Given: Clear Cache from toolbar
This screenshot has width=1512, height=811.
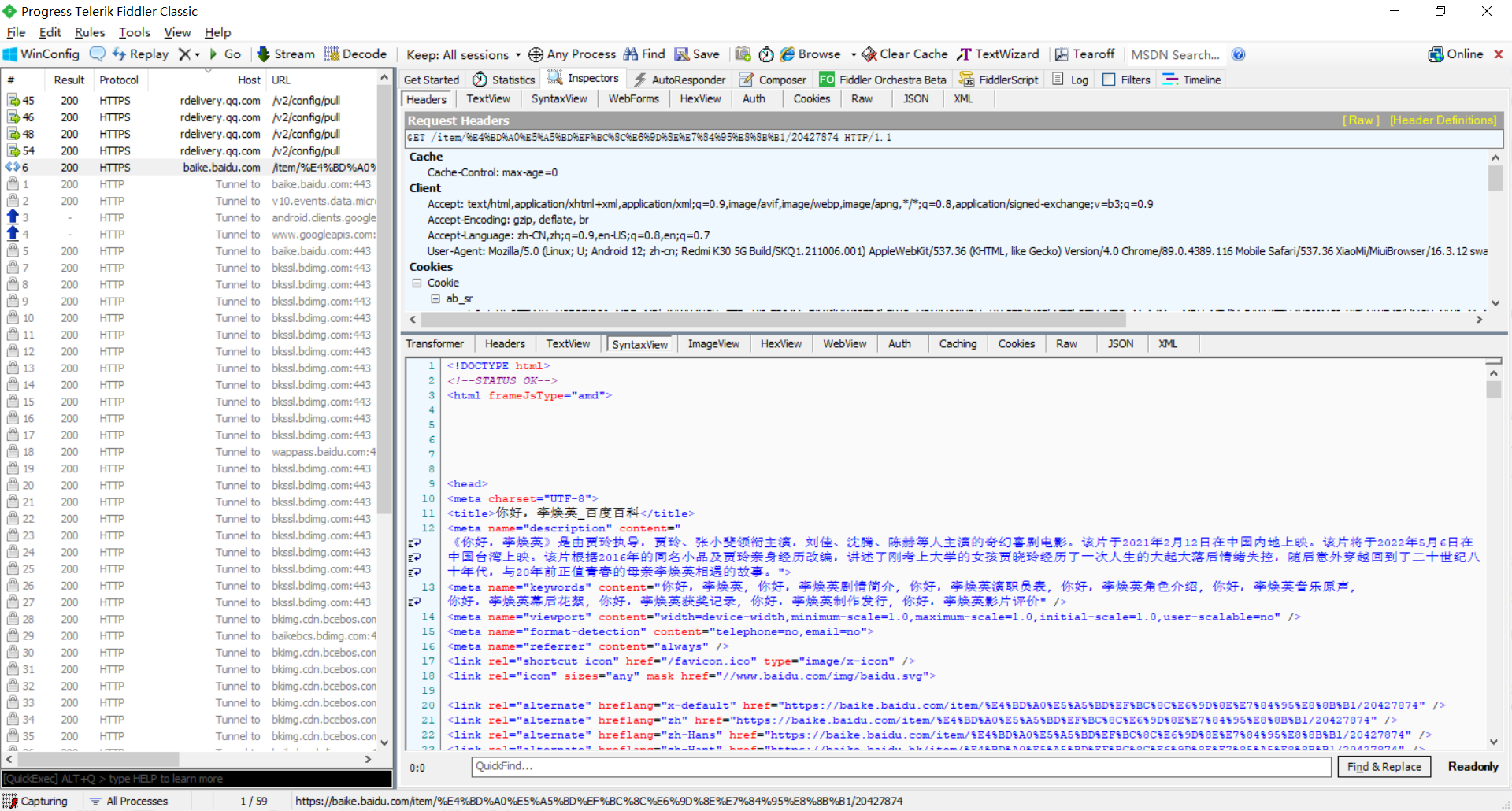Looking at the screenshot, I should 905,54.
